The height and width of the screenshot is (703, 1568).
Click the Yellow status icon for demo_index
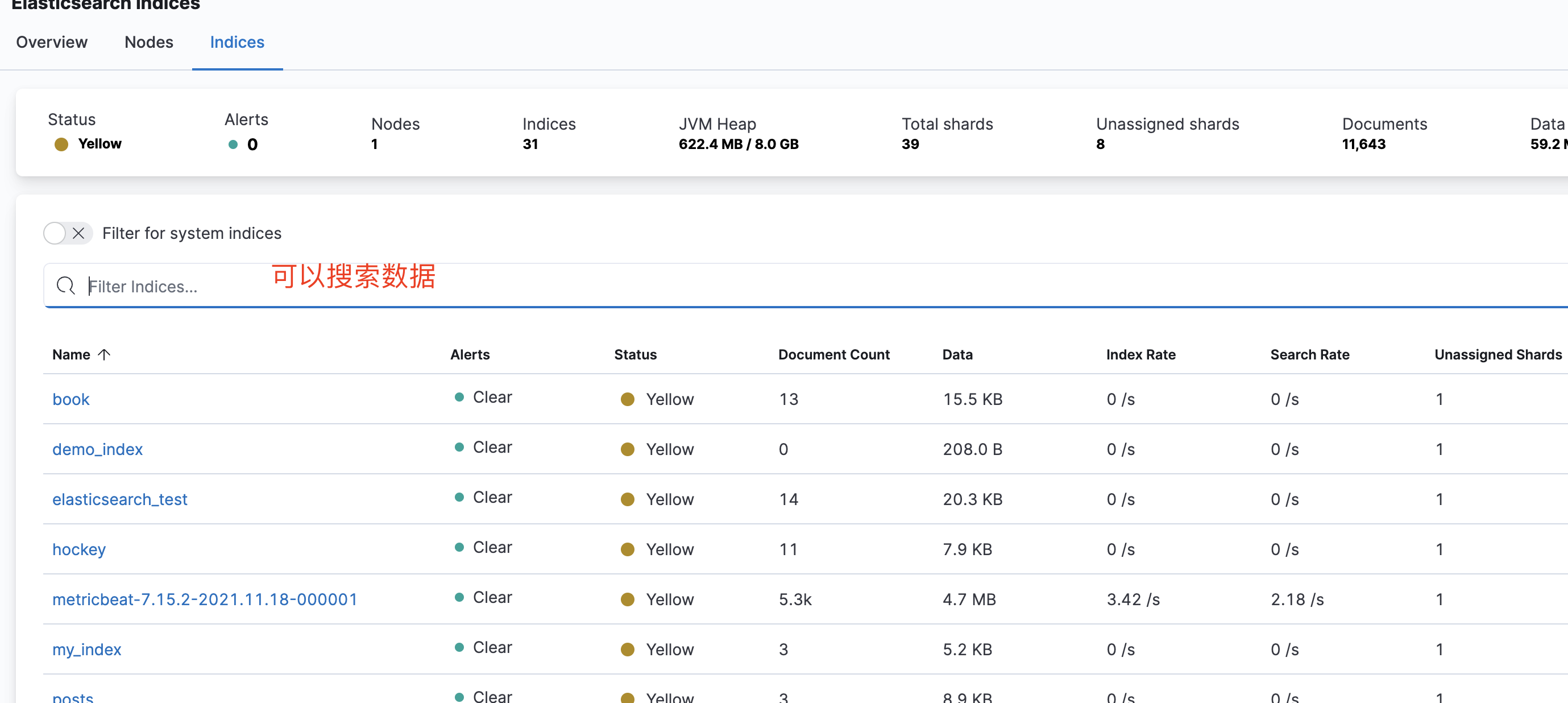point(628,449)
